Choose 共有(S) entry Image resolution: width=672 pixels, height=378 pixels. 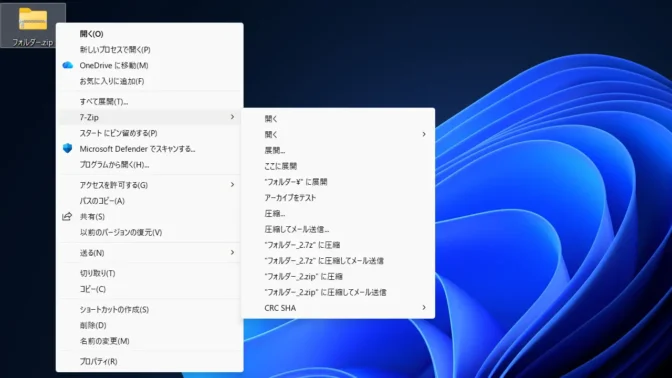(x=150, y=217)
